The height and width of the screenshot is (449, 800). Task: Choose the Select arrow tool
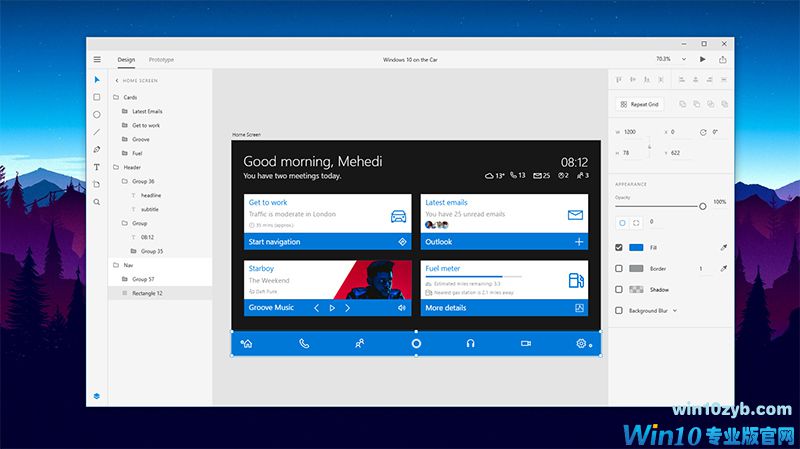point(97,80)
